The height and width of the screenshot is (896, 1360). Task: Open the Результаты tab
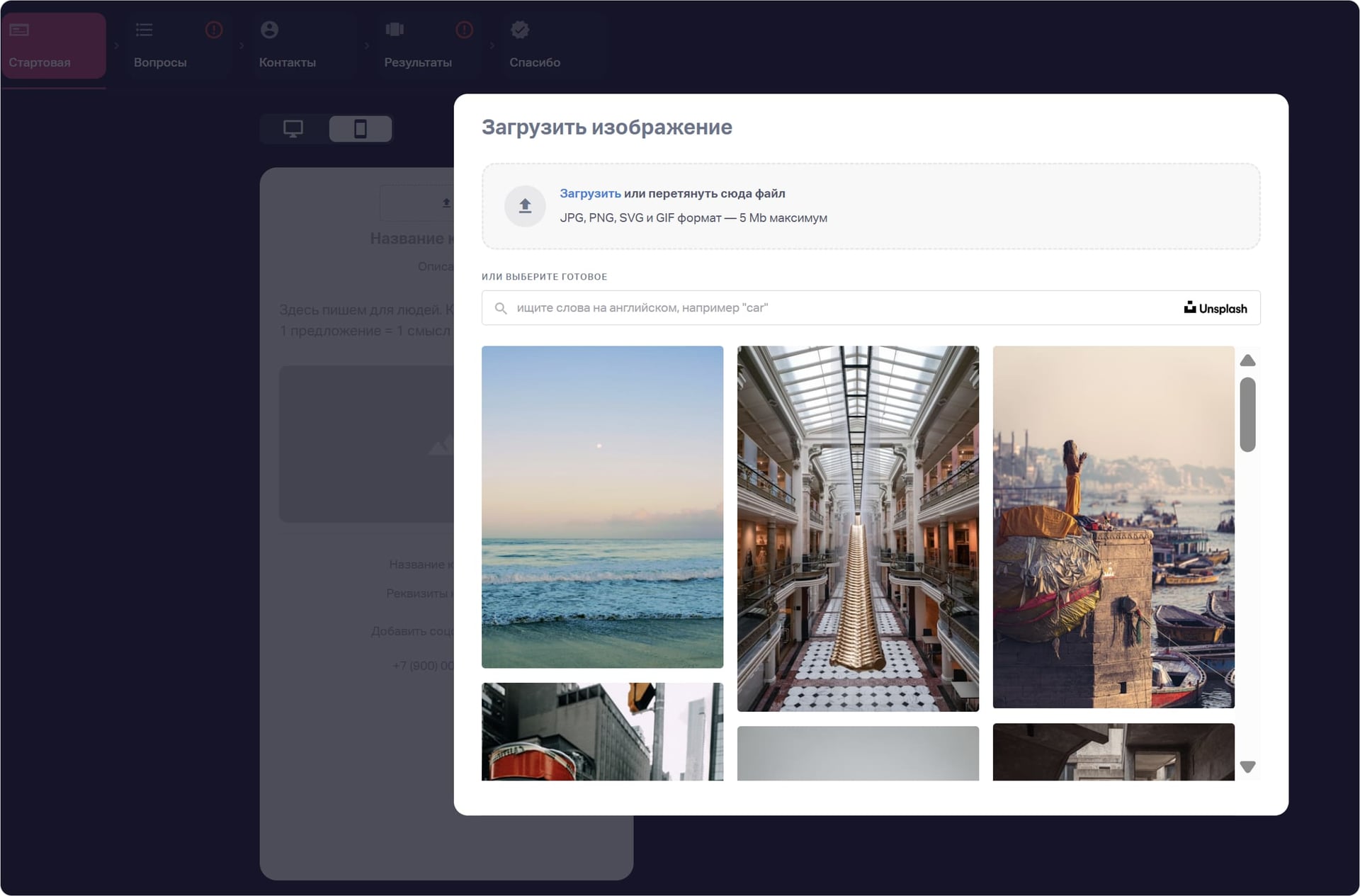click(x=418, y=62)
